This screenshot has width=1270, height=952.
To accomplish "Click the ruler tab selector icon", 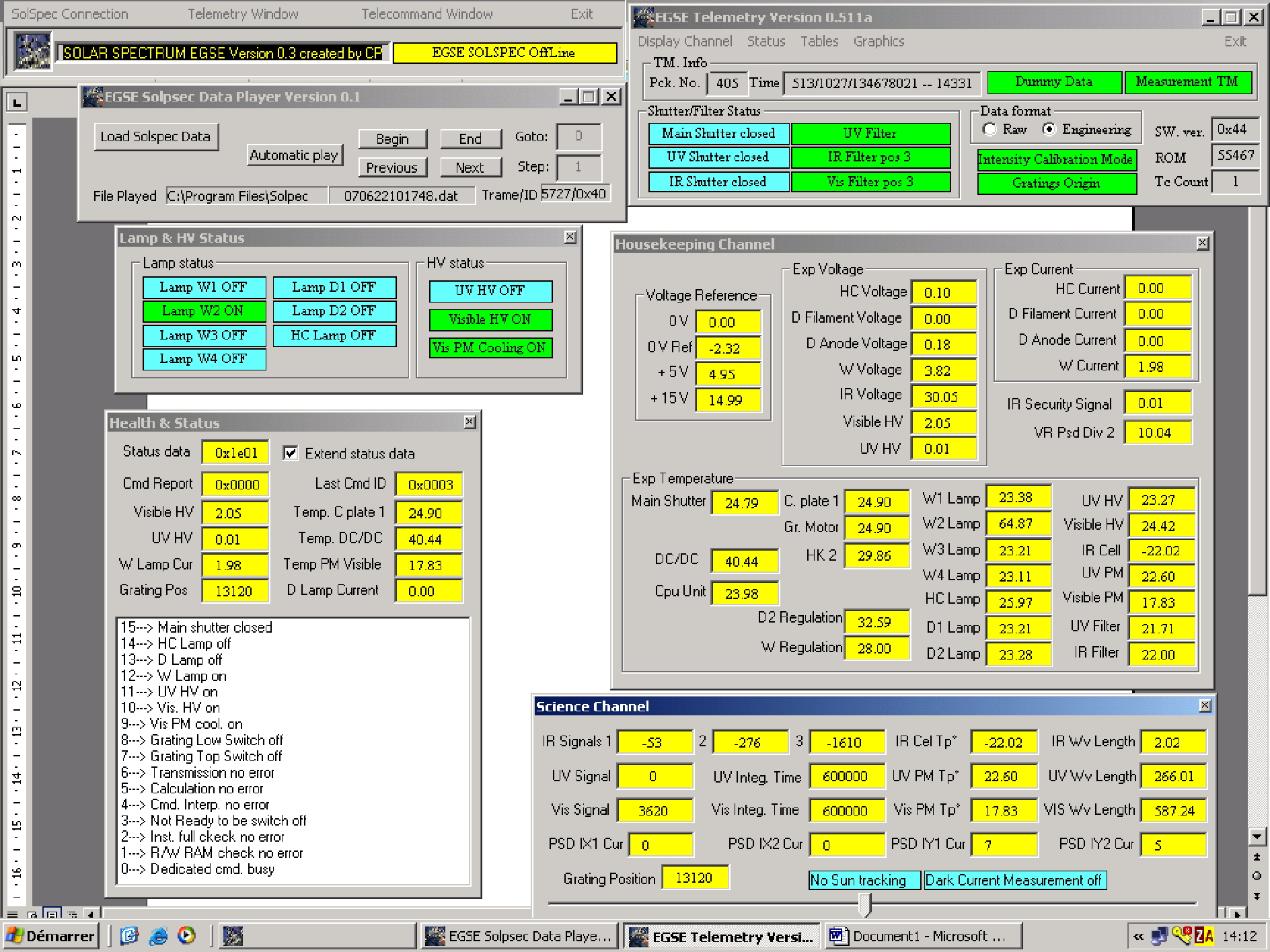I will tap(17, 102).
